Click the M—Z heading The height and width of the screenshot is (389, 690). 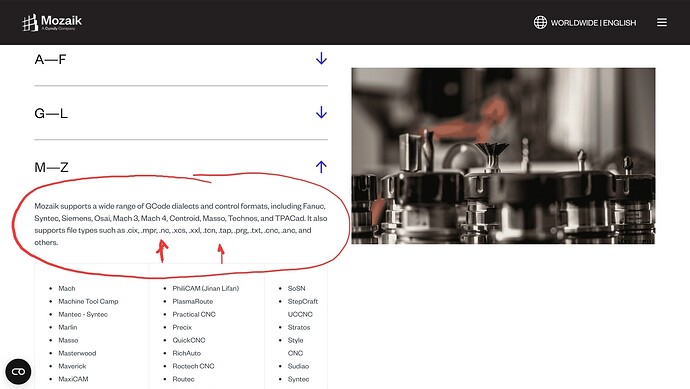pyautogui.click(x=51, y=167)
